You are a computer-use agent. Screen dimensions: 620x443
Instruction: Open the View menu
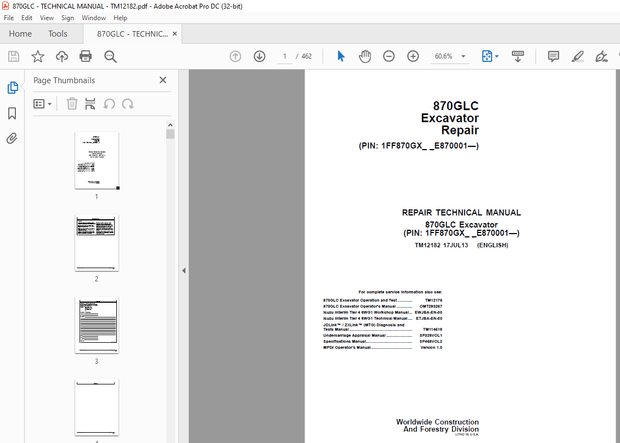point(47,18)
